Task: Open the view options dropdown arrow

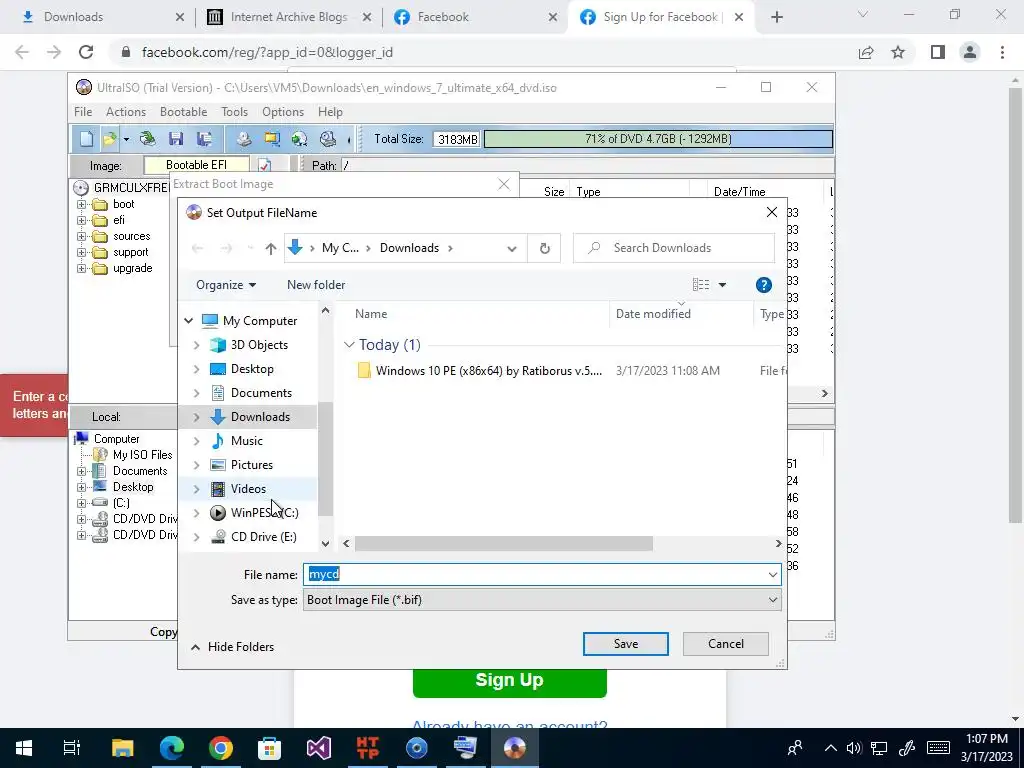Action: [x=722, y=285]
